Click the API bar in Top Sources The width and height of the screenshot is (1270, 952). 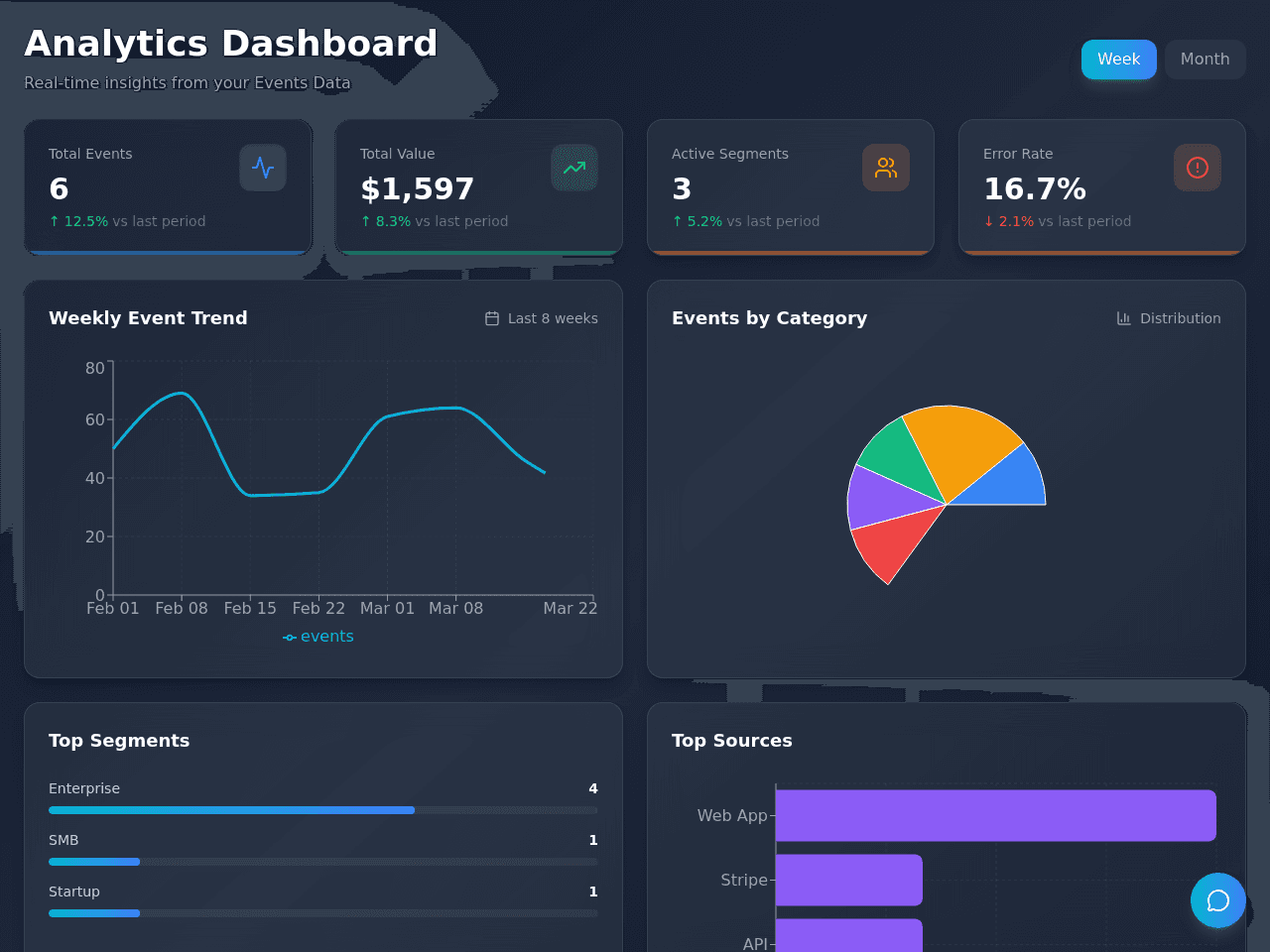[849, 935]
